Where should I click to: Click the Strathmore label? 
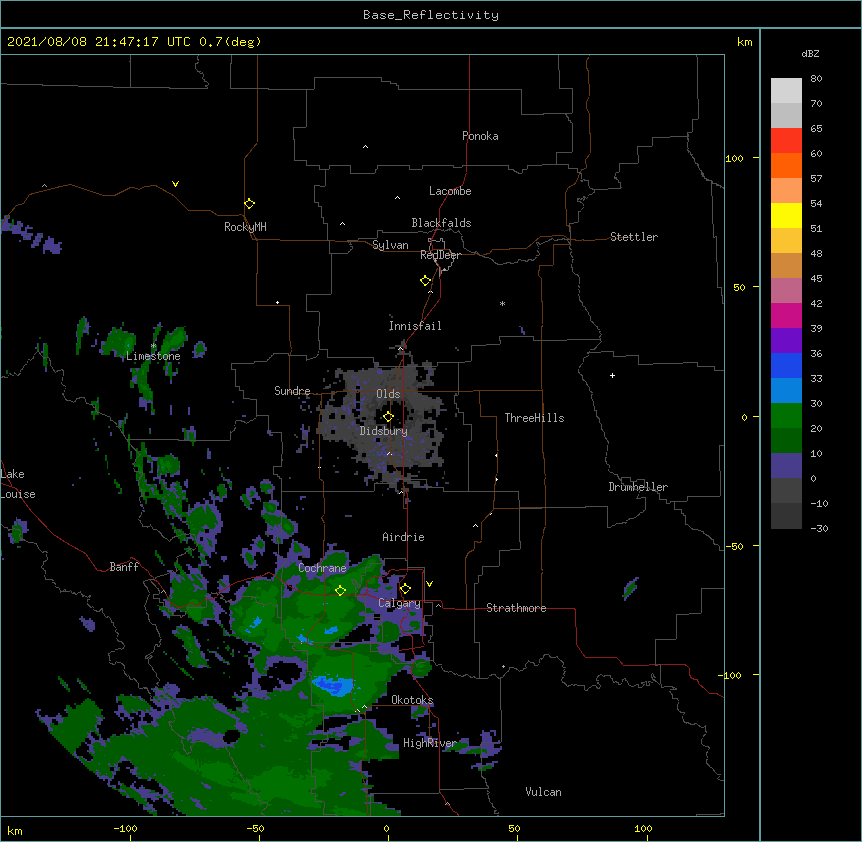516,608
